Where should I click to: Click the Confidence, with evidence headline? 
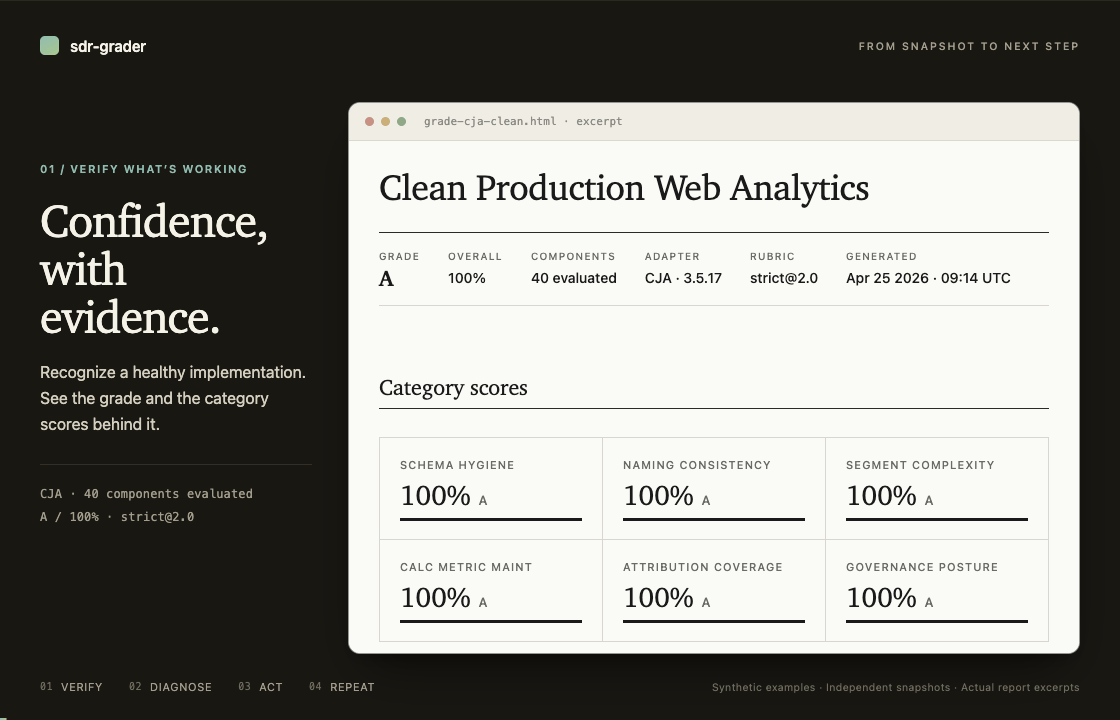click(154, 269)
